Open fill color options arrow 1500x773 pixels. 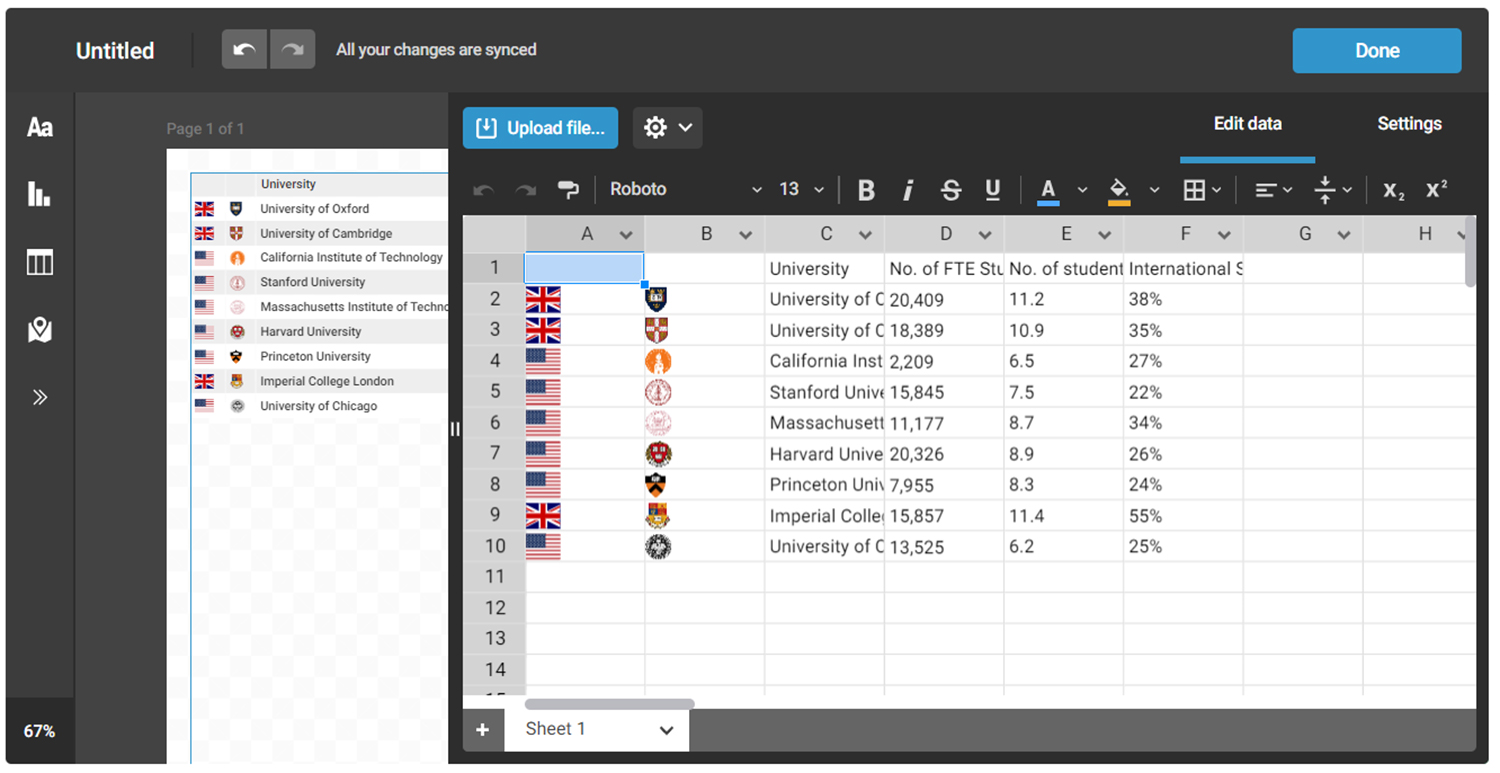(1154, 190)
